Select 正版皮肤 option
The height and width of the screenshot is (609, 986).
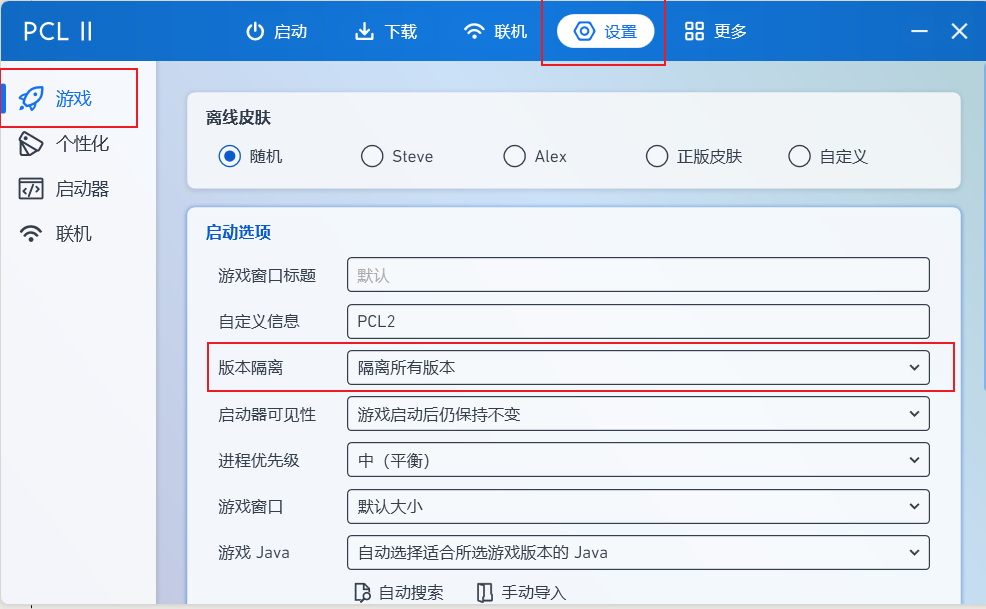[657, 156]
